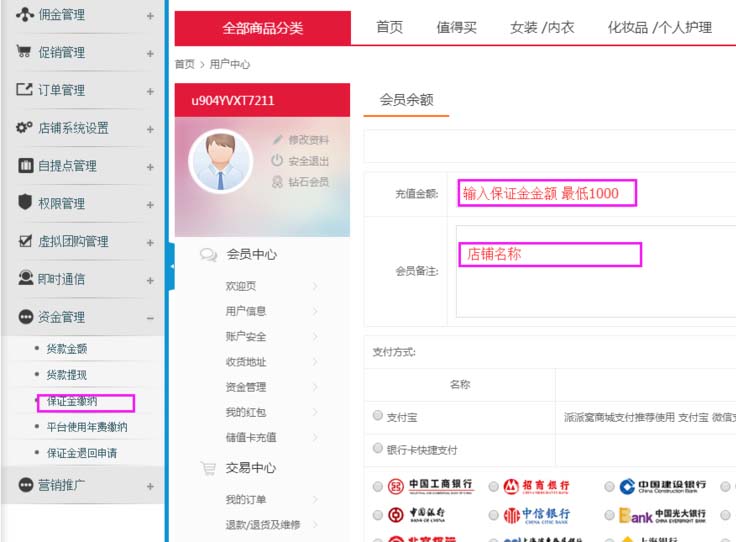
Task: Click the 资金管理 chat bubble icon
Action: (x=26, y=317)
